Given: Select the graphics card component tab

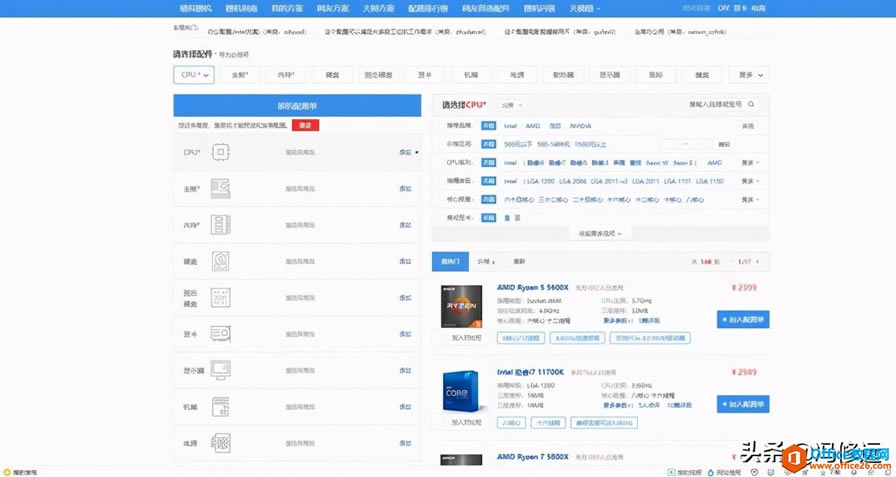Looking at the screenshot, I should (425, 75).
